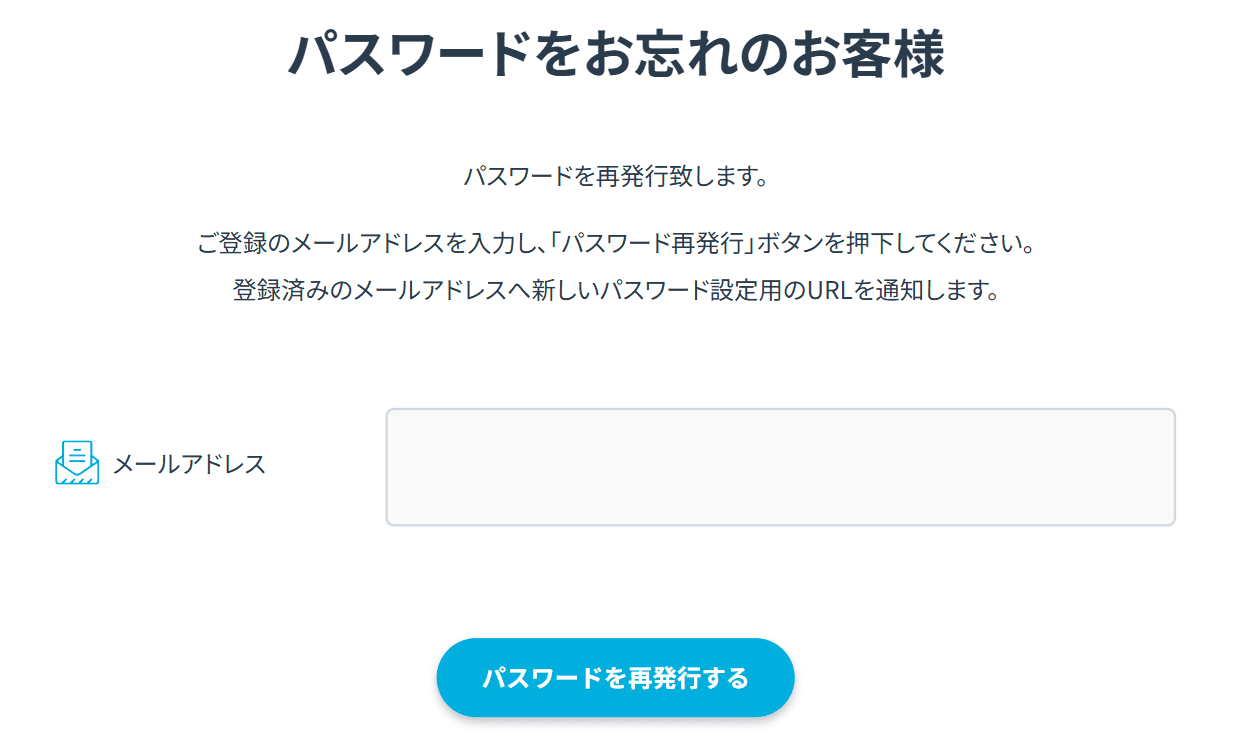Click the パスワードを再発行致します。 text line
Viewport: 1250px width, 742px height.
(x=616, y=178)
